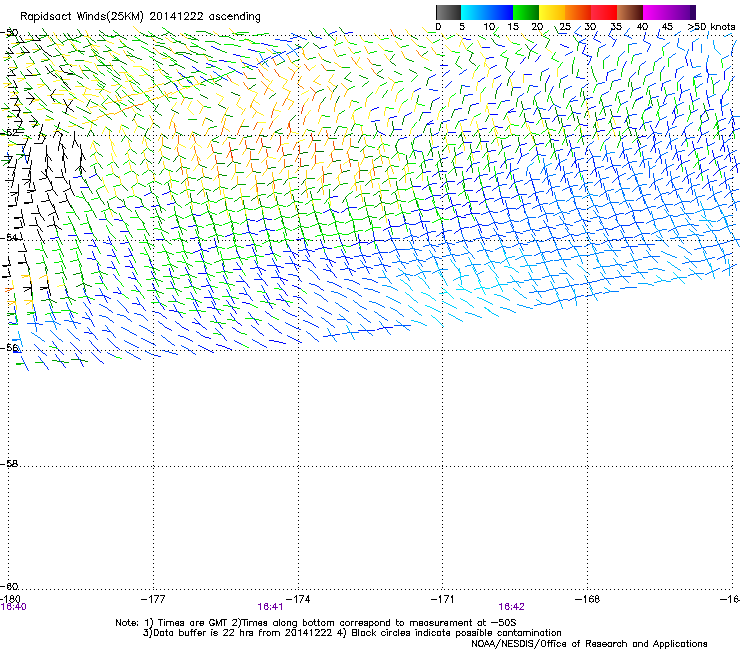740x650 pixels.
Task: Click the latitude label '-52'
Action: pyautogui.click(x=9, y=133)
